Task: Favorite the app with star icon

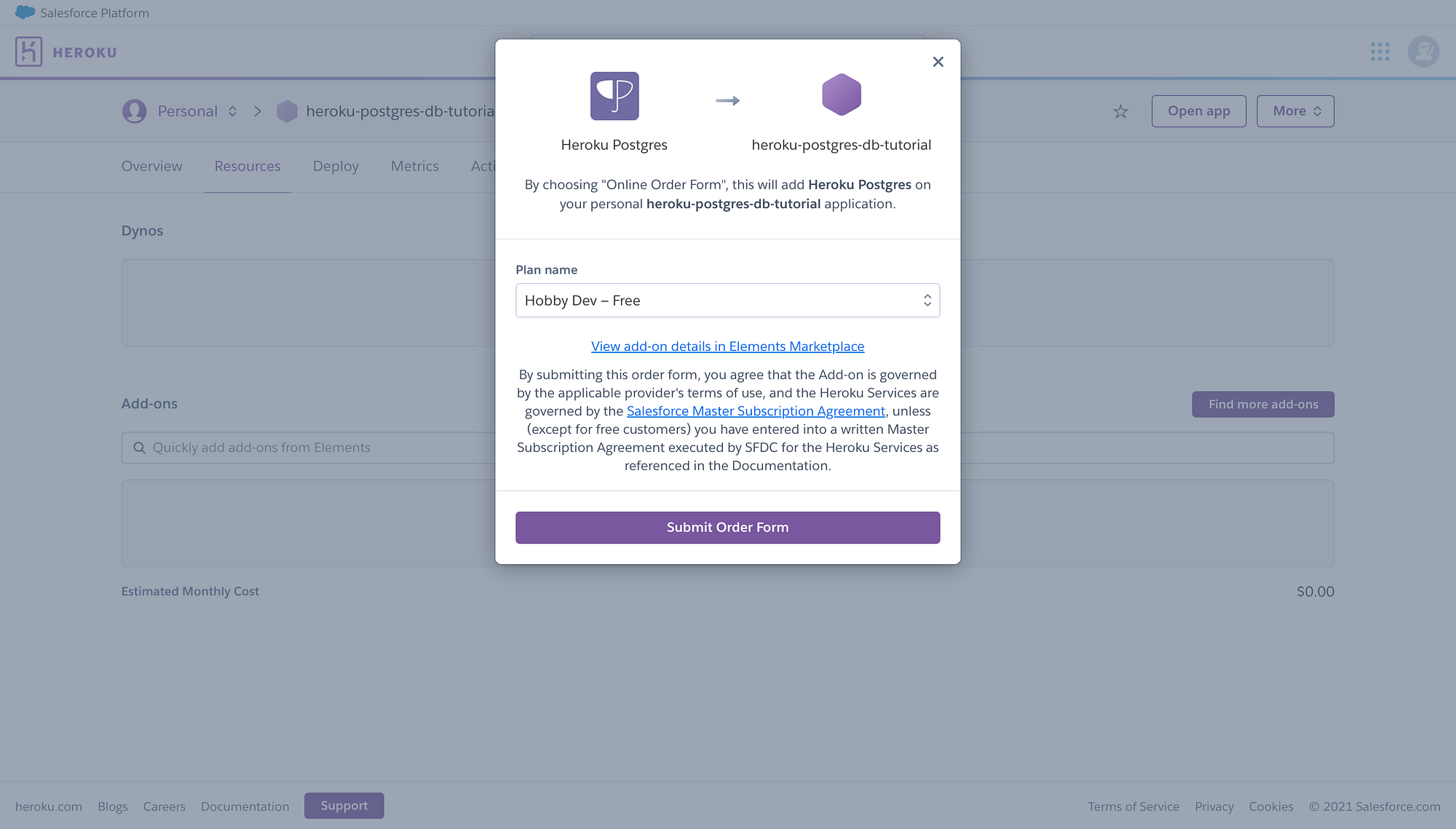Action: click(1120, 111)
